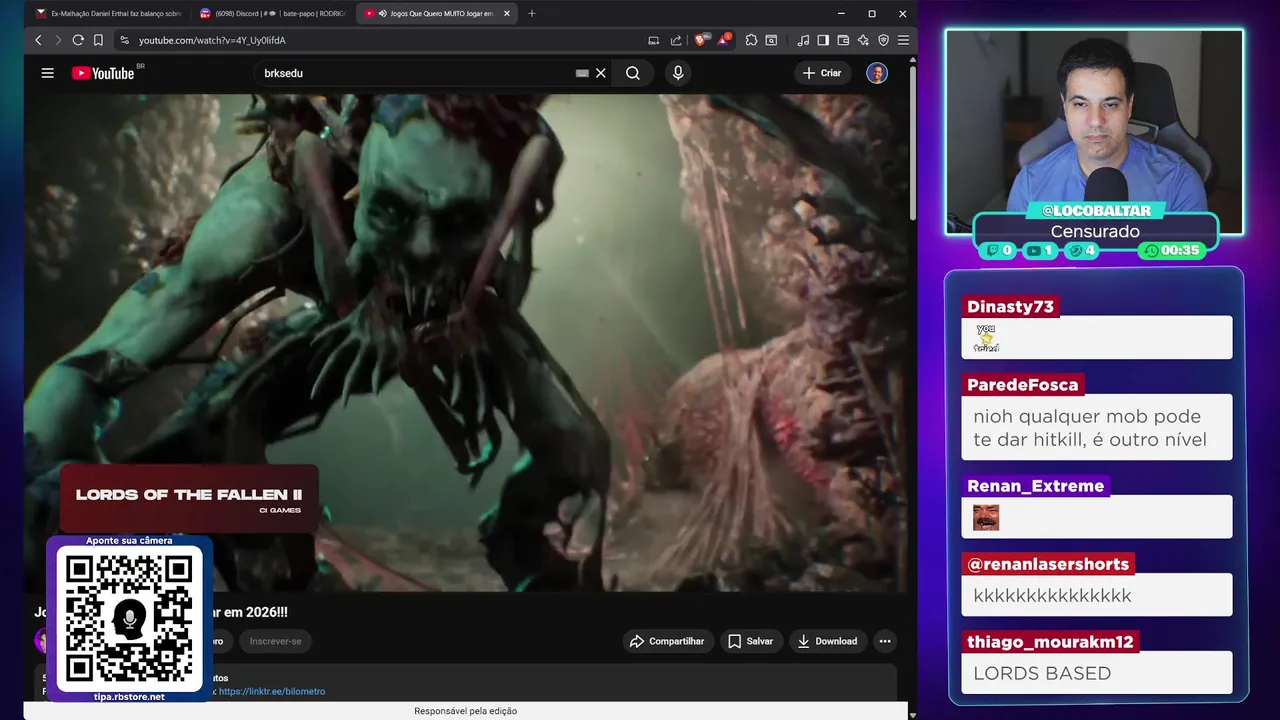This screenshot has height=720, width=1280.
Task: Click the Responsável pela edição caption
Action: 465,711
